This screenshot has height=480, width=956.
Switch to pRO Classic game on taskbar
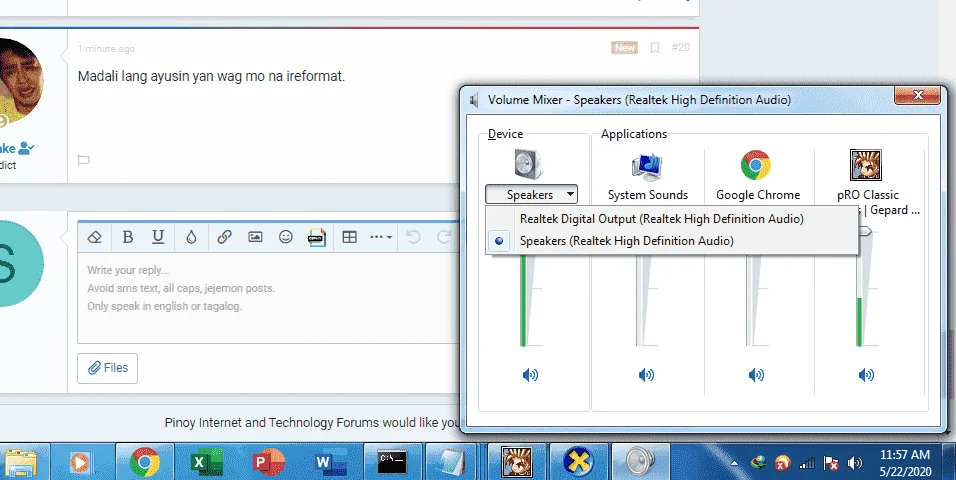pyautogui.click(x=517, y=462)
